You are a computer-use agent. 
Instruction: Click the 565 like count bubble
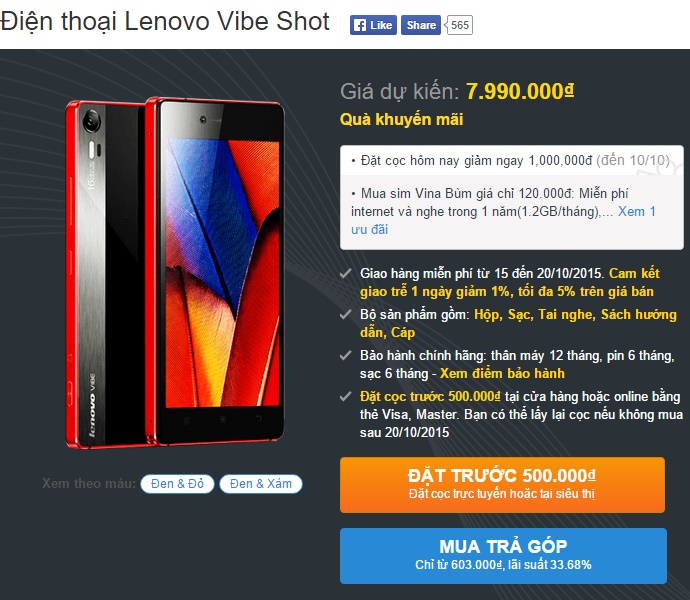[459, 25]
